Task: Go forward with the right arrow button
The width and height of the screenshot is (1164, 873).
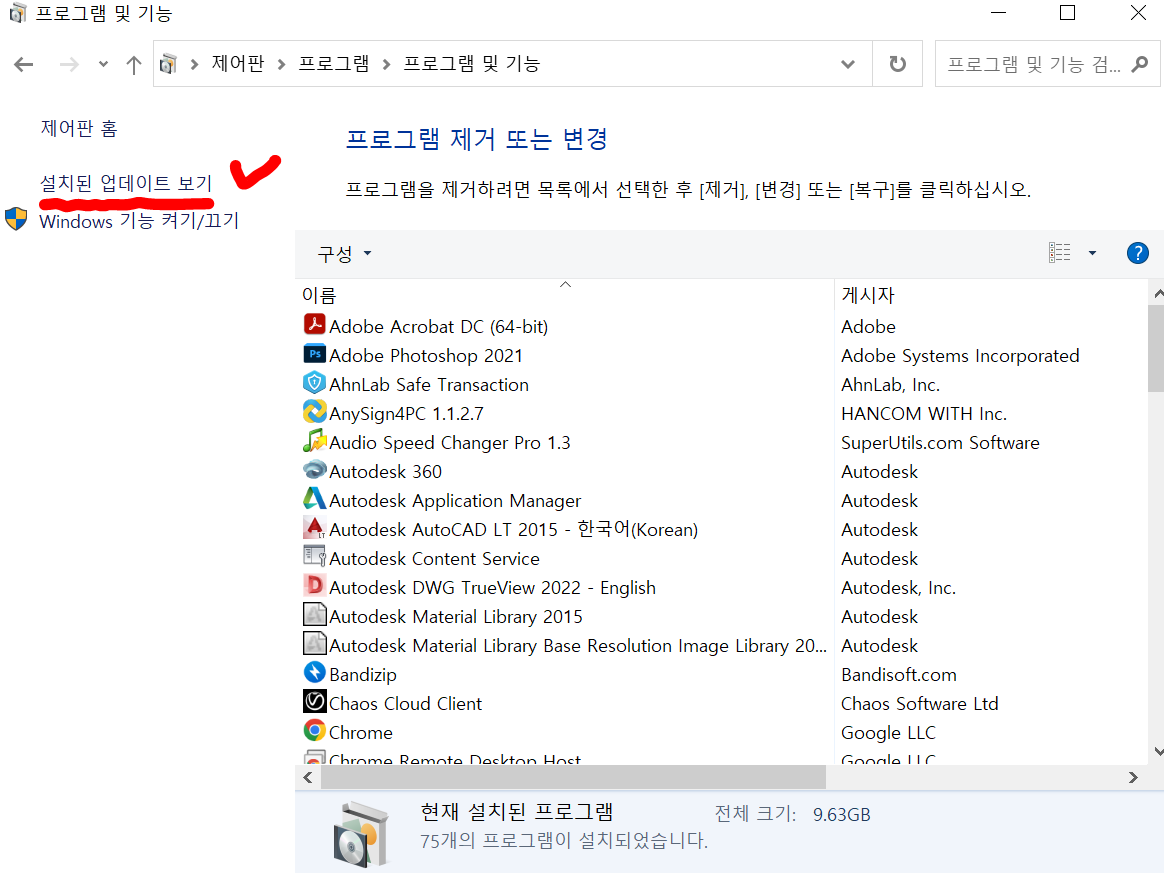Action: click(x=69, y=65)
